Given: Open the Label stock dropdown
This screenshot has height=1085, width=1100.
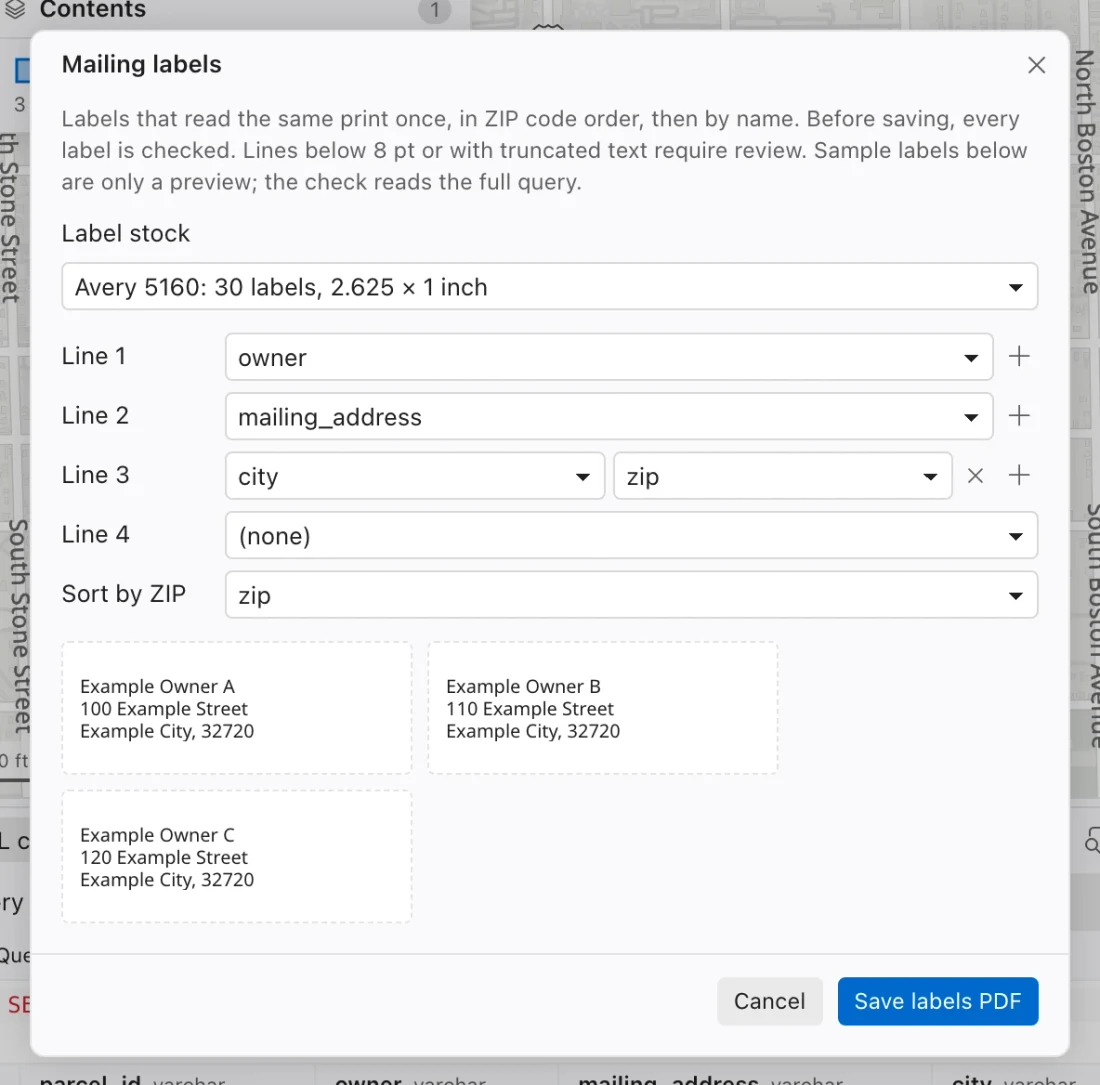Looking at the screenshot, I should click(x=549, y=286).
